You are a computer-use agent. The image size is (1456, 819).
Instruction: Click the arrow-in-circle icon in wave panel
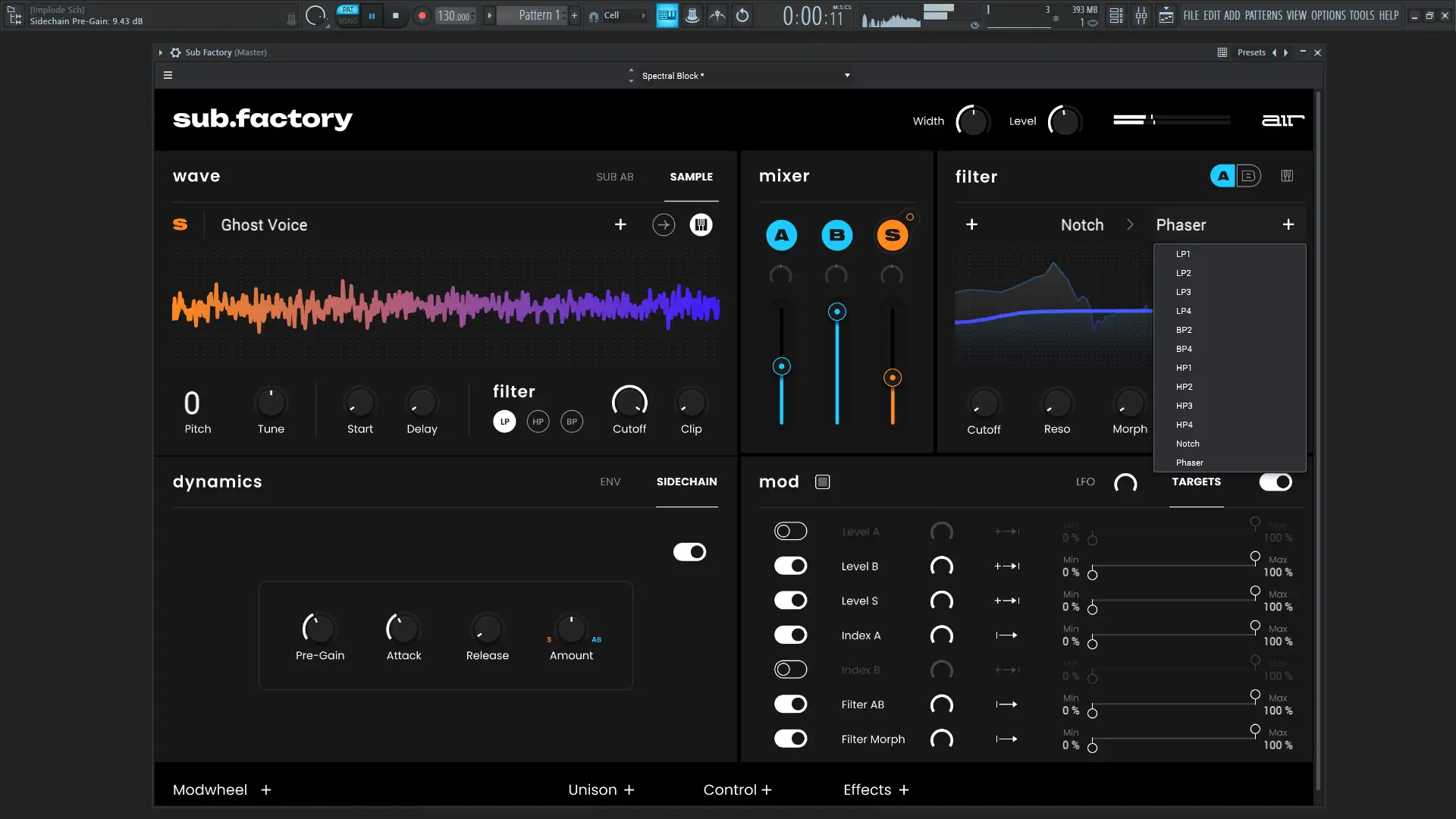tap(664, 224)
